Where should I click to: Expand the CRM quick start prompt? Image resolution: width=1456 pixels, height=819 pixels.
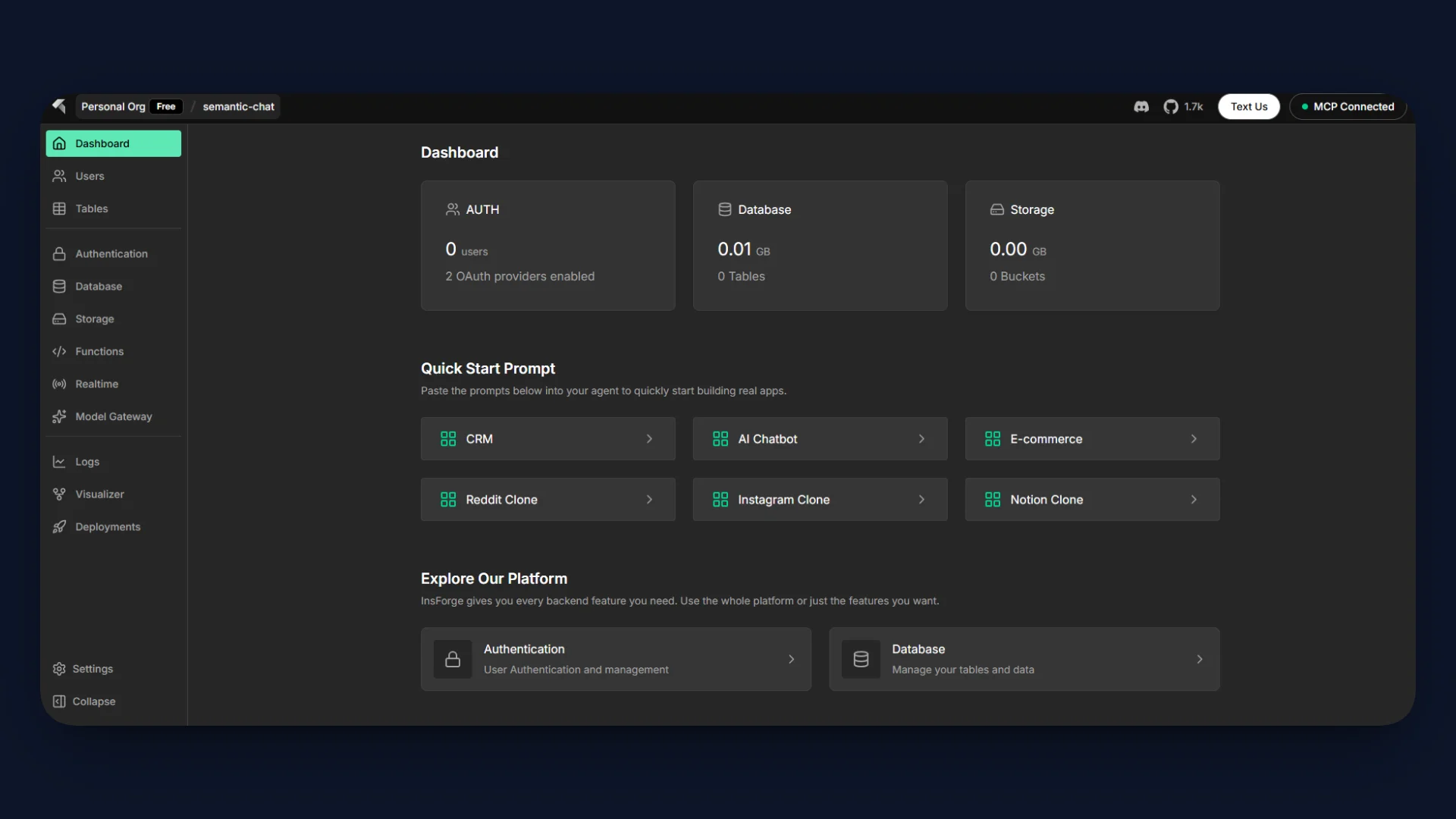[548, 438]
